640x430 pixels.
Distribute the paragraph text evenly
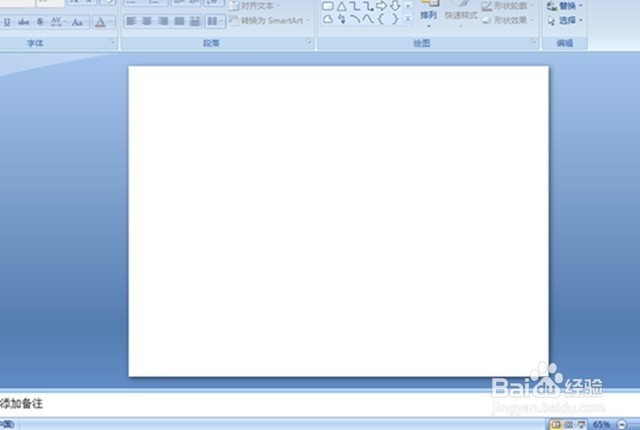pyautogui.click(x=195, y=21)
